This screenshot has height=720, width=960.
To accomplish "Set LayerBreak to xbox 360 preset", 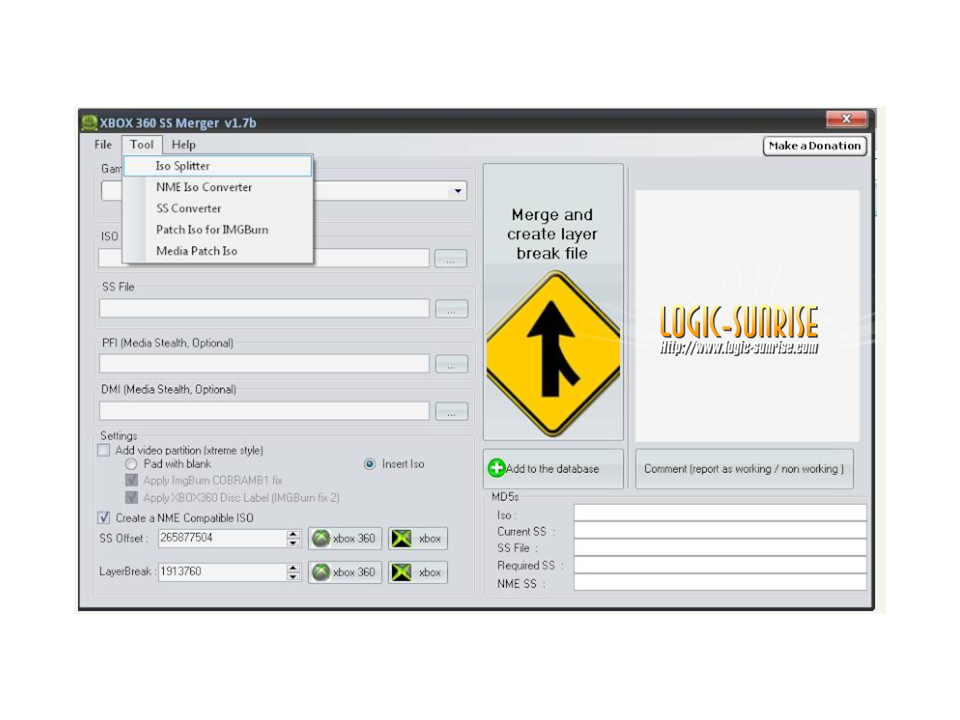I will coord(345,572).
